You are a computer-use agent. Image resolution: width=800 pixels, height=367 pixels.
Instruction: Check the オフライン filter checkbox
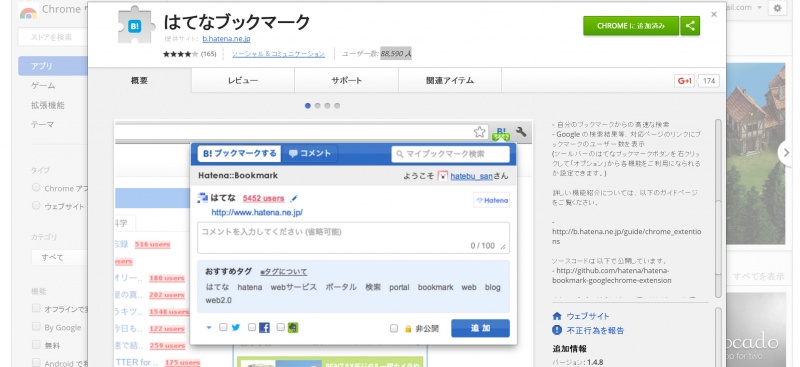coord(36,308)
